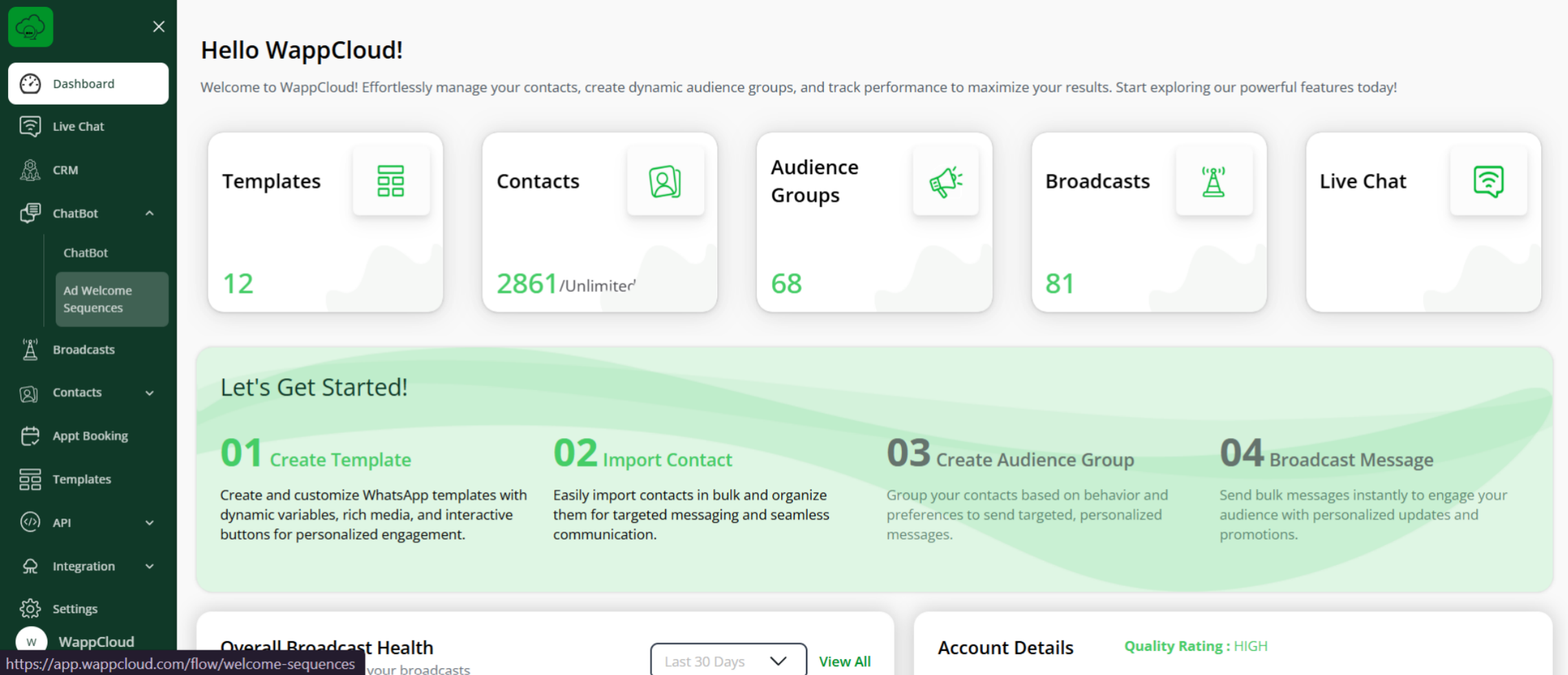Open Appt Booking in the sidebar
The height and width of the screenshot is (675, 1568).
pos(88,435)
